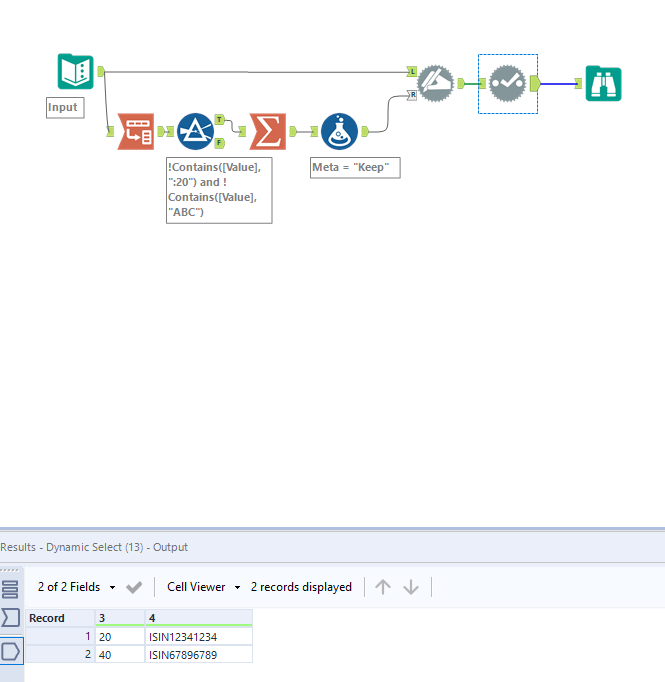Click the Transpose tool input anchor
Screen dimensions: 665x682
[110, 131]
